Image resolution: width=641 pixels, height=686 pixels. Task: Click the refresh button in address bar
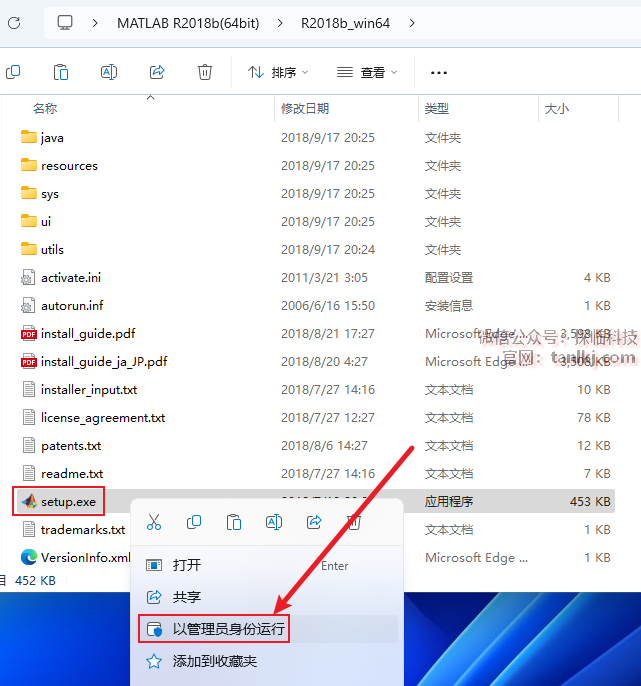point(14,23)
